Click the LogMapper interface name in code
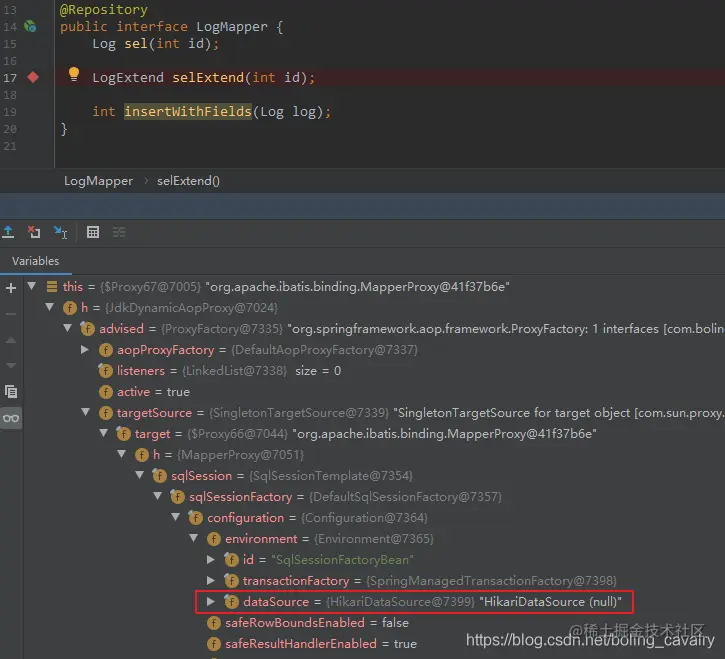Screen dimensions: 725x659 coord(232,26)
